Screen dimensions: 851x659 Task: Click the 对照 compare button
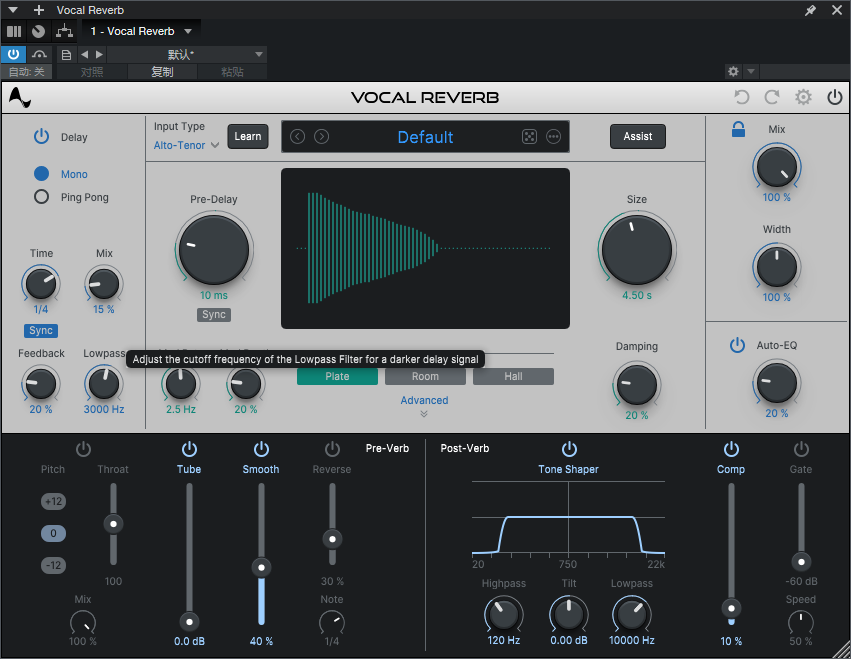point(92,72)
